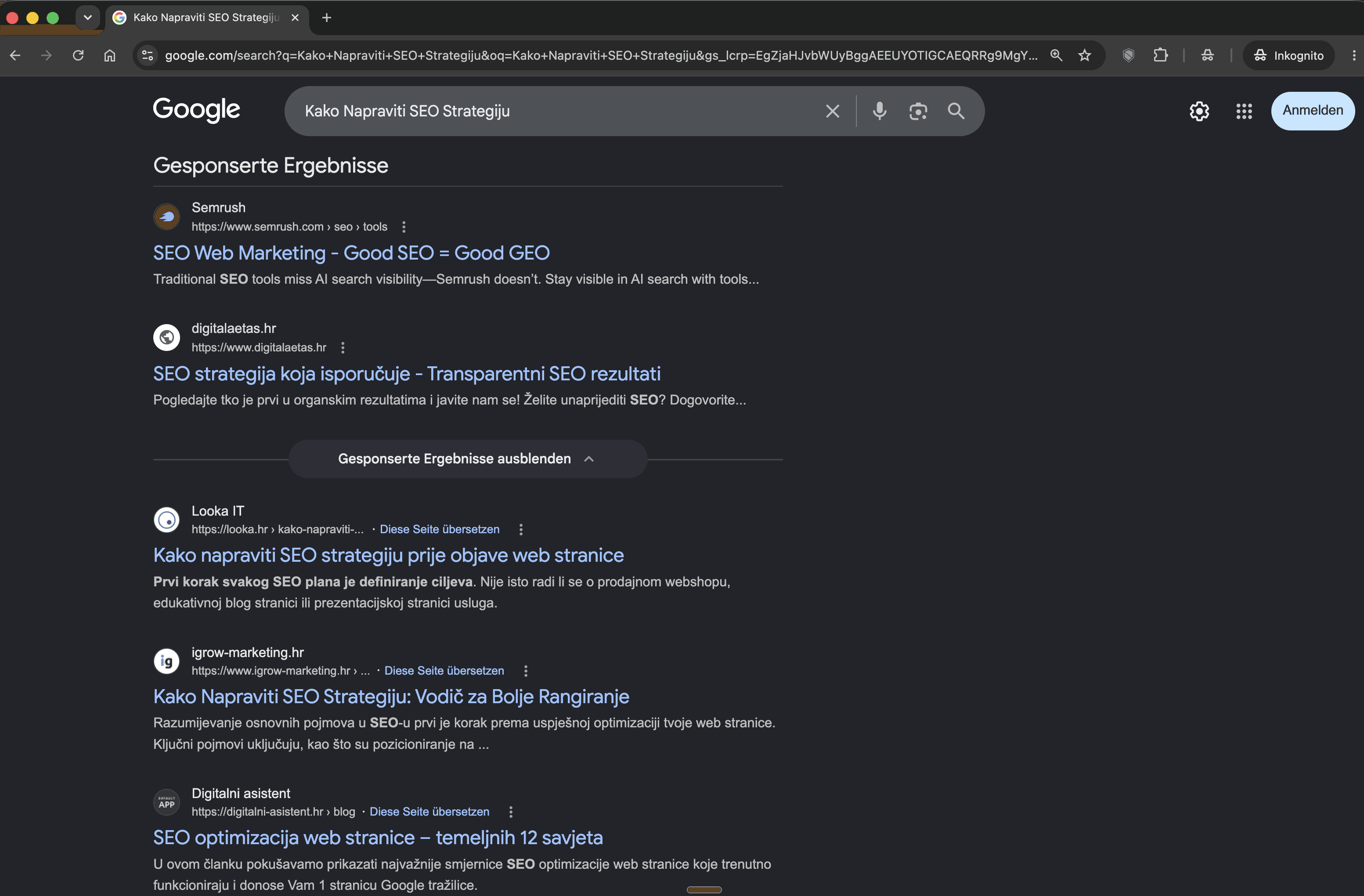
Task: Open the Extensions puzzle icon
Action: 1161,56
